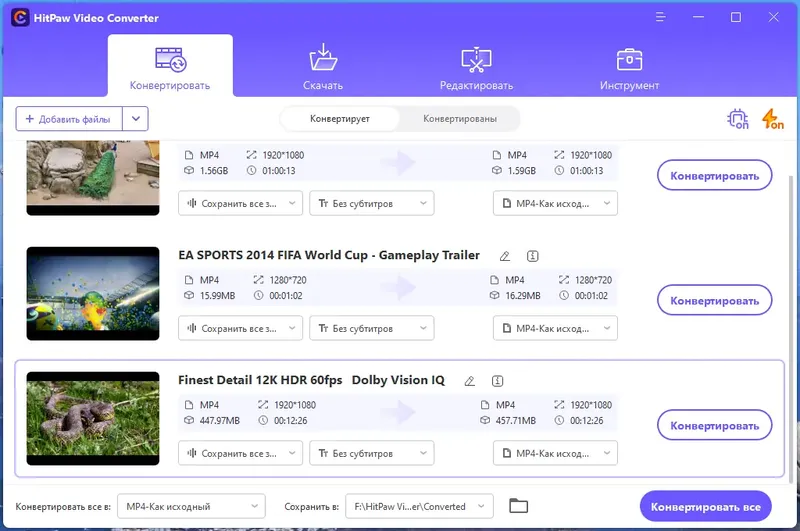Click the Finest Detail 12K HDR 60fps title
Screen dimensions: 800x531
pos(311,380)
